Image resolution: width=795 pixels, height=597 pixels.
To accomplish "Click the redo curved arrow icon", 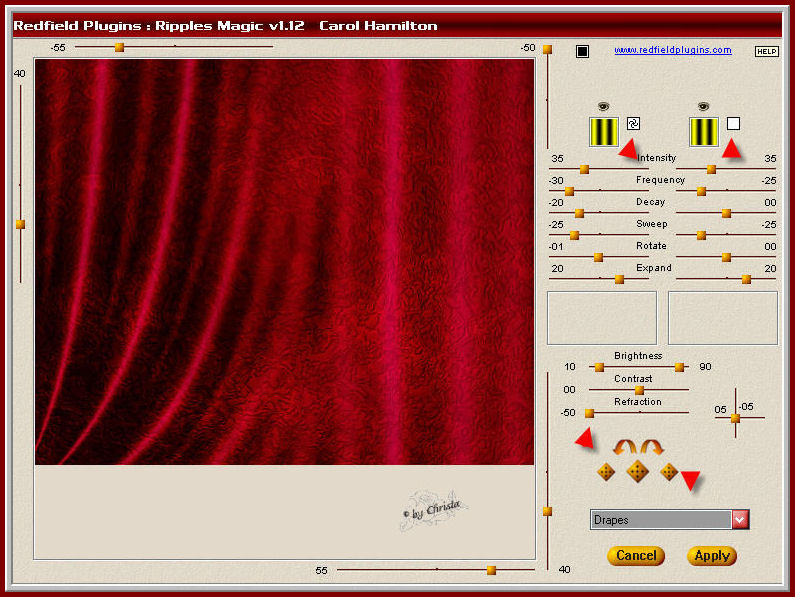I will pyautogui.click(x=652, y=447).
